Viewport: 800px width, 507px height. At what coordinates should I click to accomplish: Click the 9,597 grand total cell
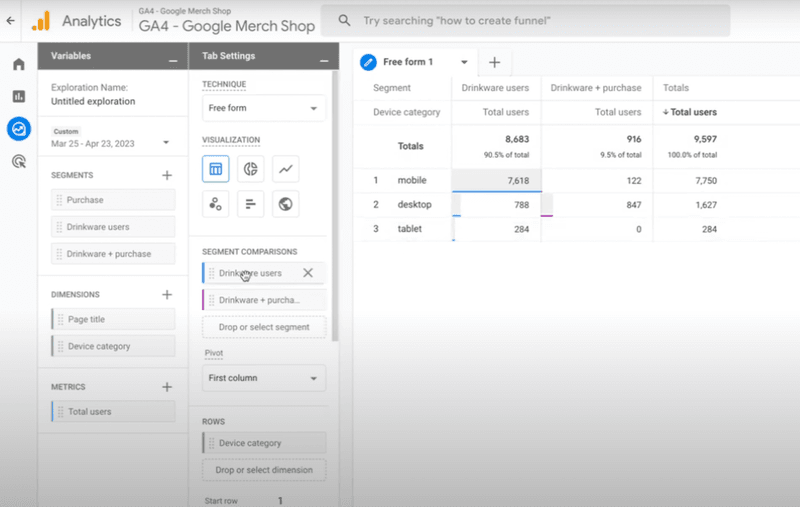pyautogui.click(x=705, y=139)
